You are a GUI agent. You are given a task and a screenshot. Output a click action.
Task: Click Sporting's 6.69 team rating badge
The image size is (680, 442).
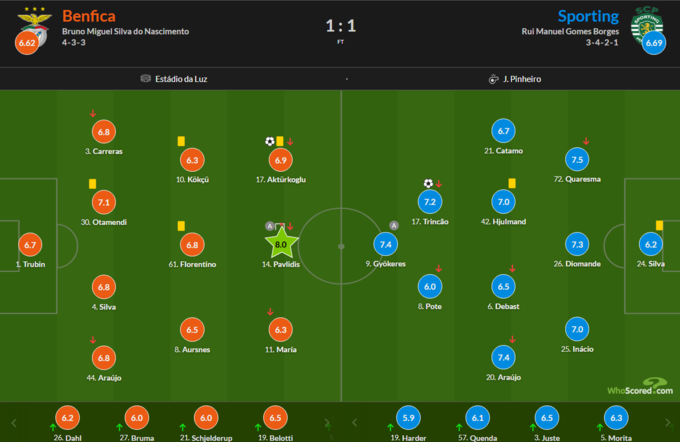click(655, 43)
